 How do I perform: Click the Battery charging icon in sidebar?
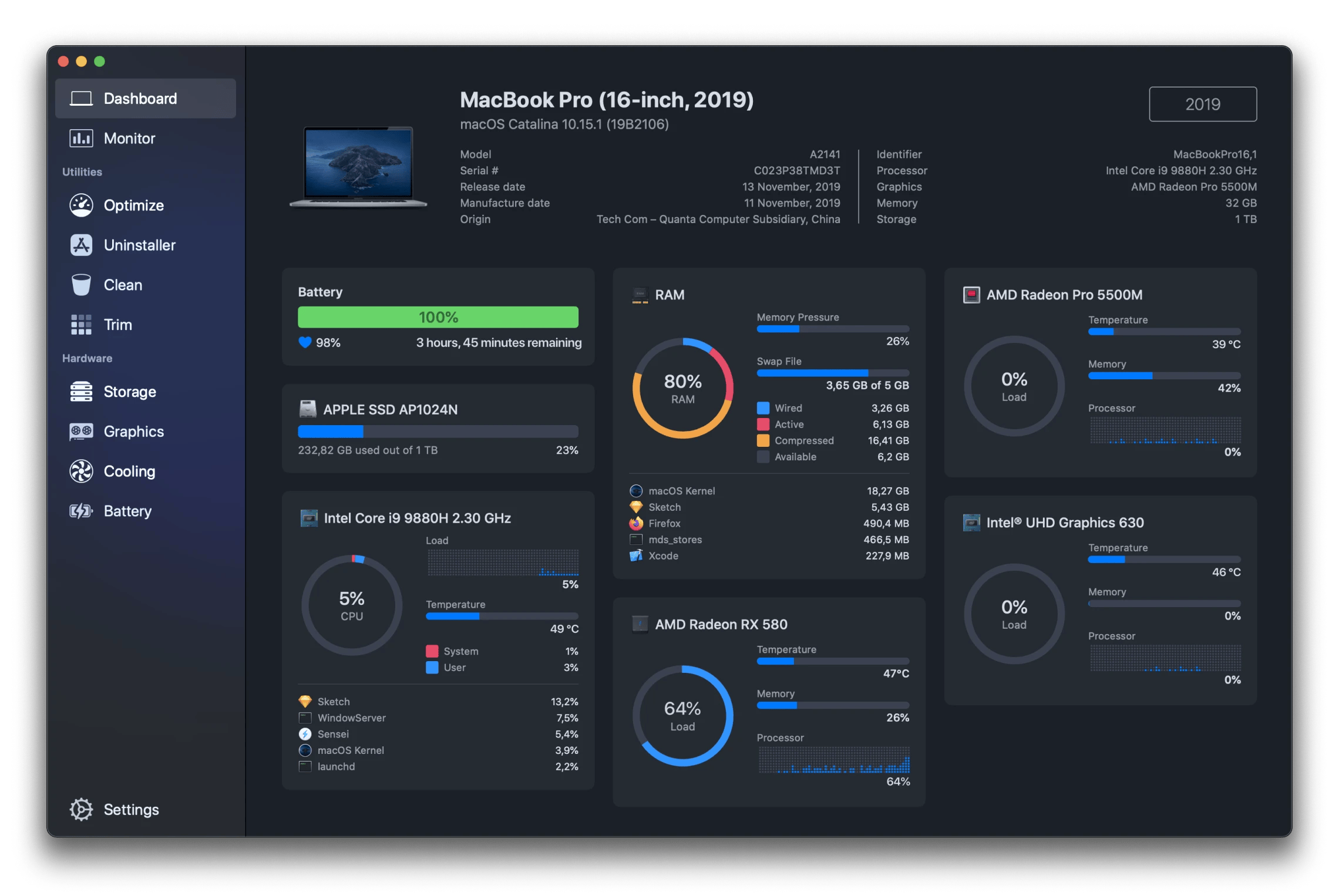(81, 511)
